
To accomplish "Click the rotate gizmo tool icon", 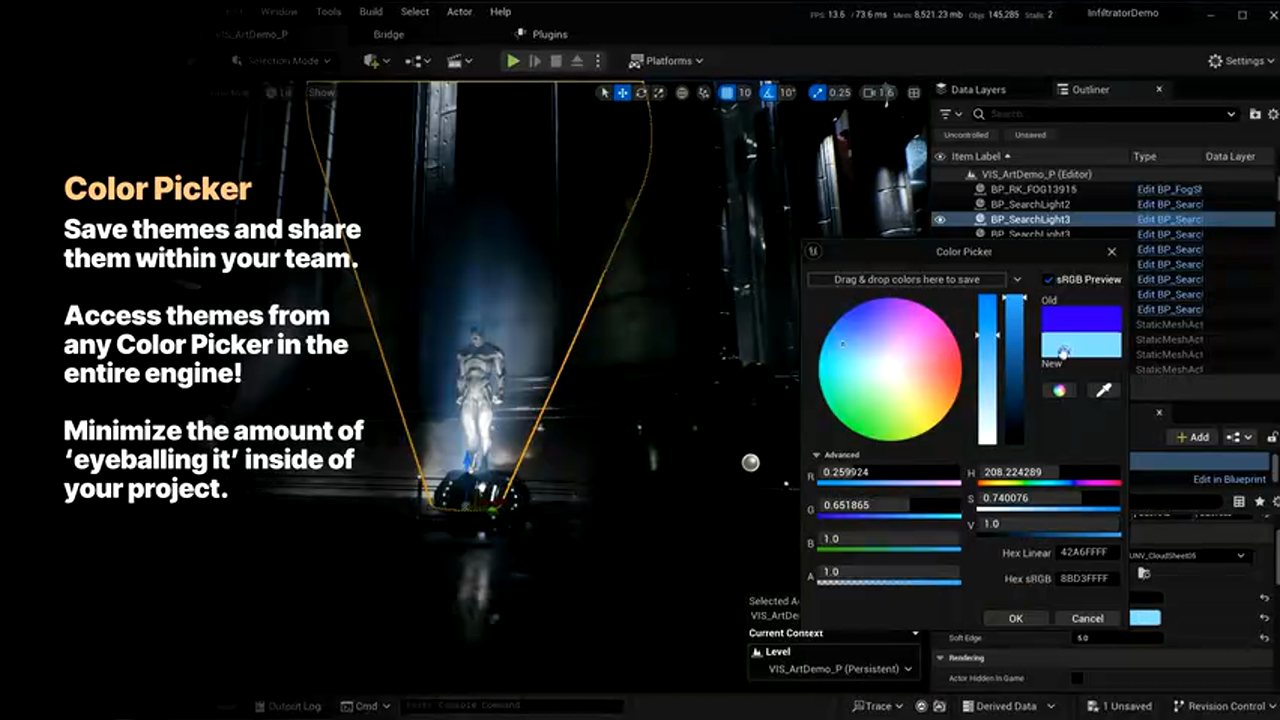I will [x=641, y=93].
